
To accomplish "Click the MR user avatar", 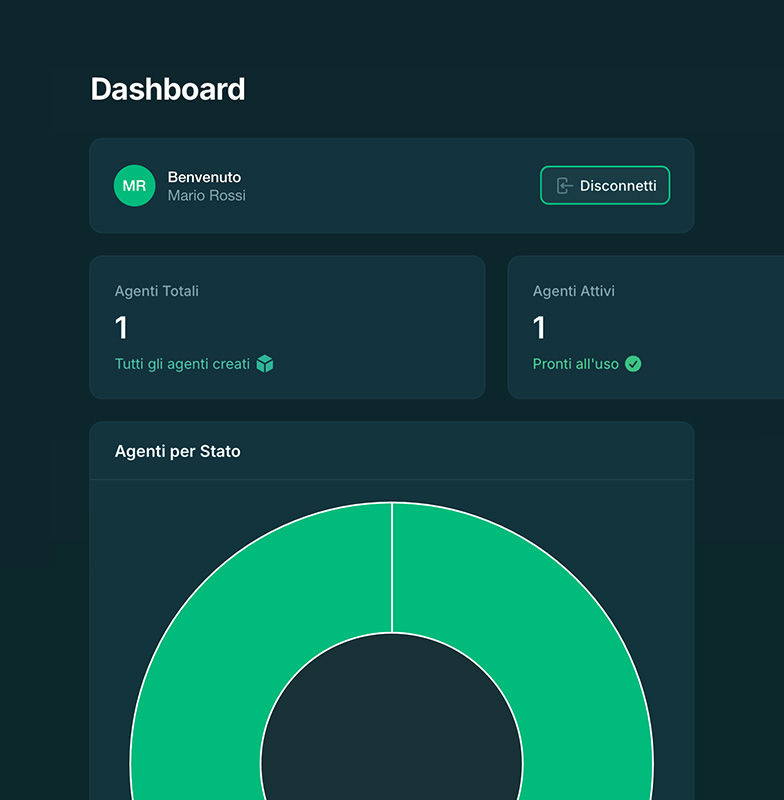I will (x=134, y=186).
